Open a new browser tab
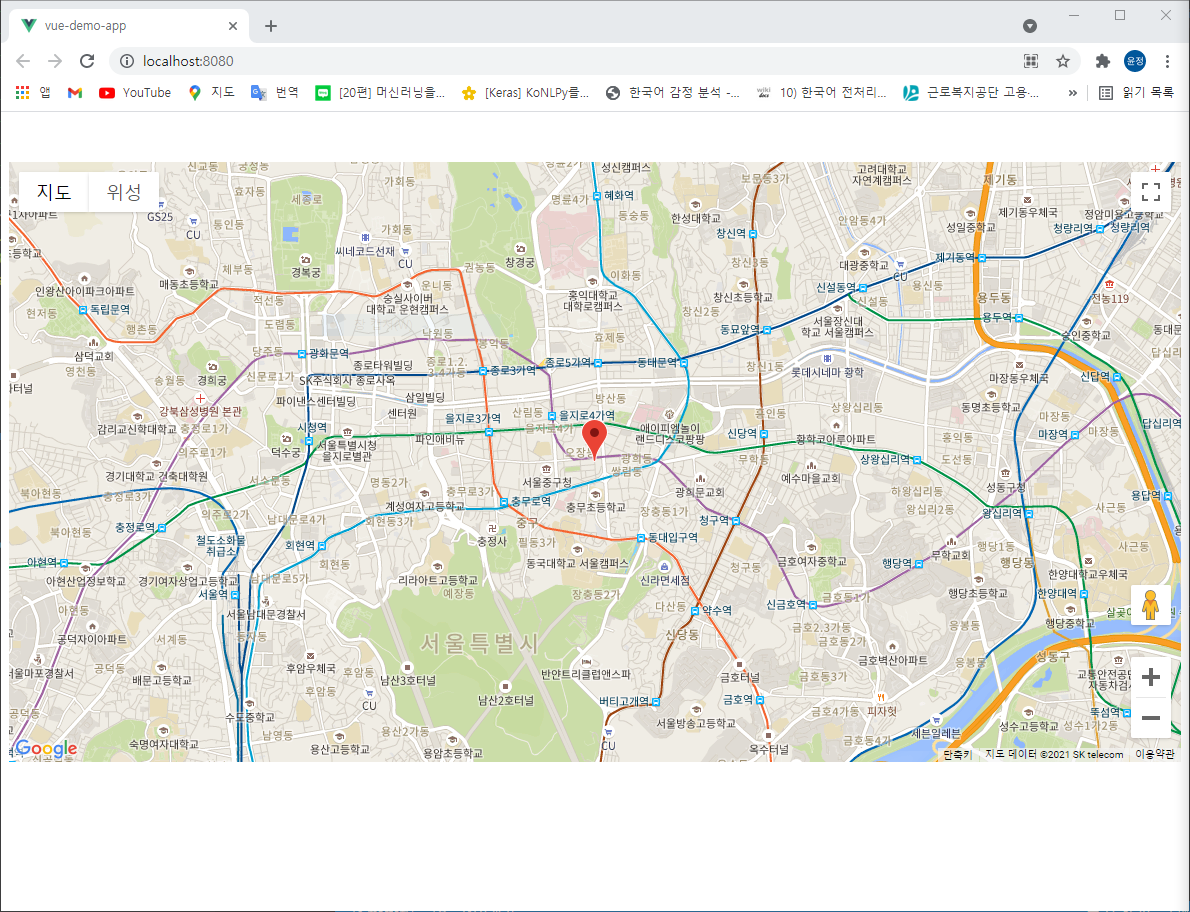The image size is (1190, 912). click(x=271, y=26)
